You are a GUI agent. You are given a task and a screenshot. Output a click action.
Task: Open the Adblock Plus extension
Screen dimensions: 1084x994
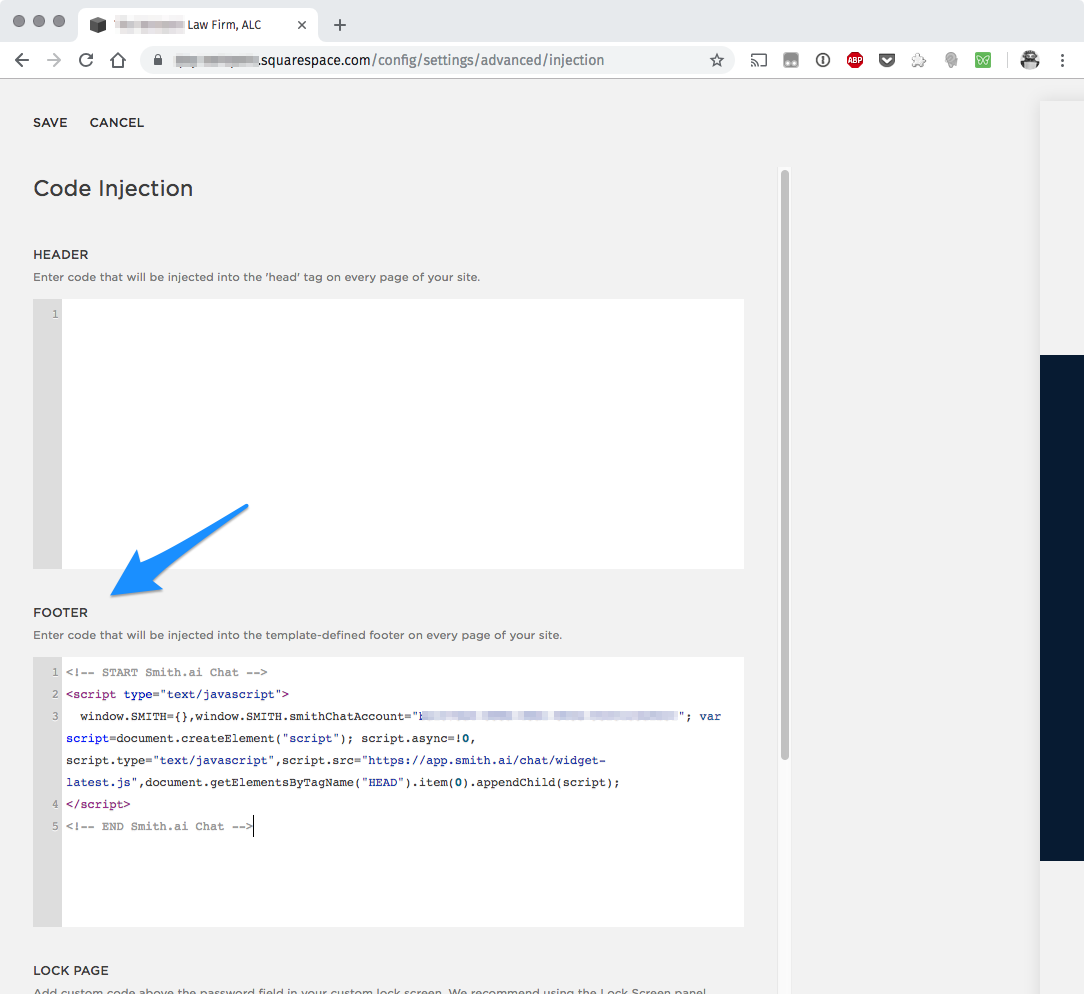pos(855,60)
